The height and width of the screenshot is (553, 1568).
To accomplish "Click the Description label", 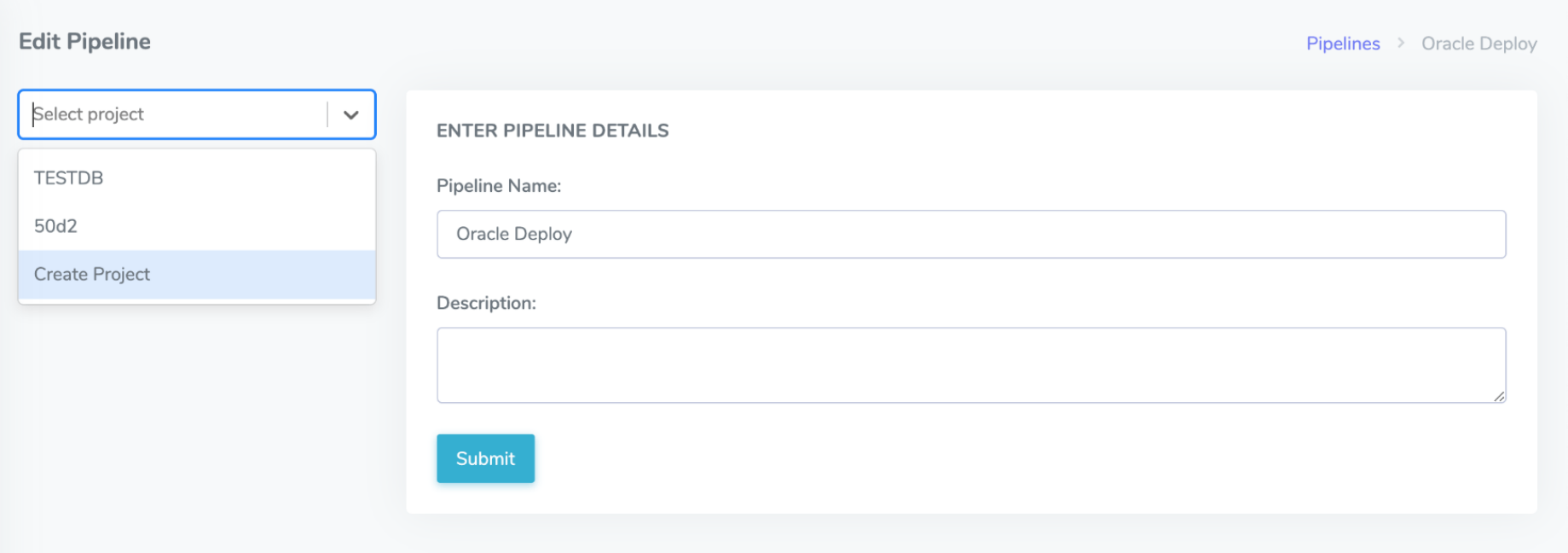I will tap(486, 303).
